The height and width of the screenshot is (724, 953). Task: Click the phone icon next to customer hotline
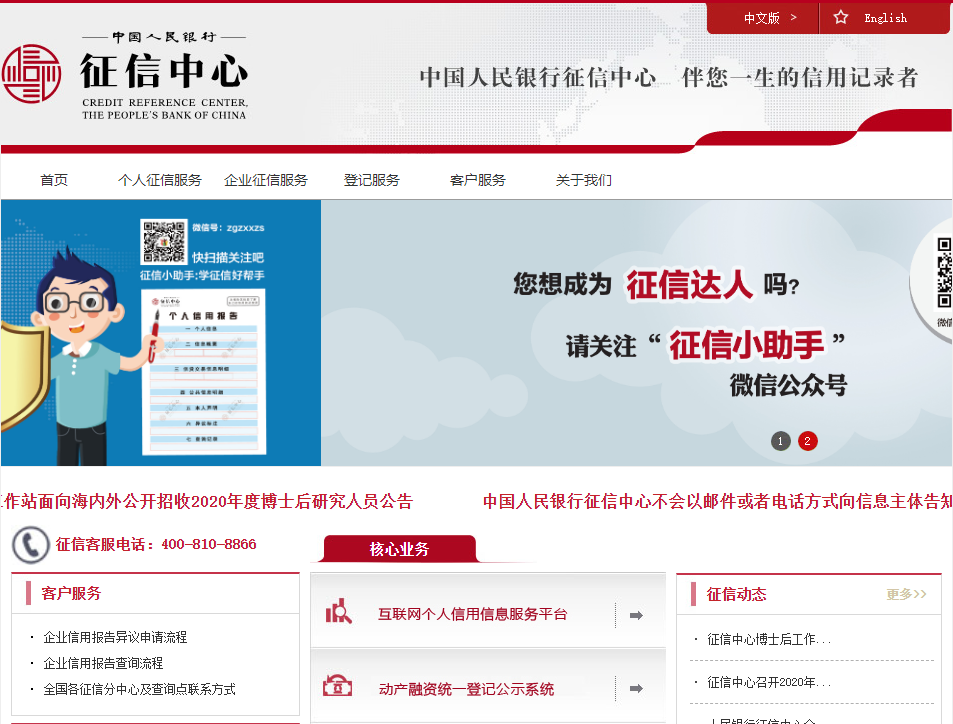pos(30,545)
